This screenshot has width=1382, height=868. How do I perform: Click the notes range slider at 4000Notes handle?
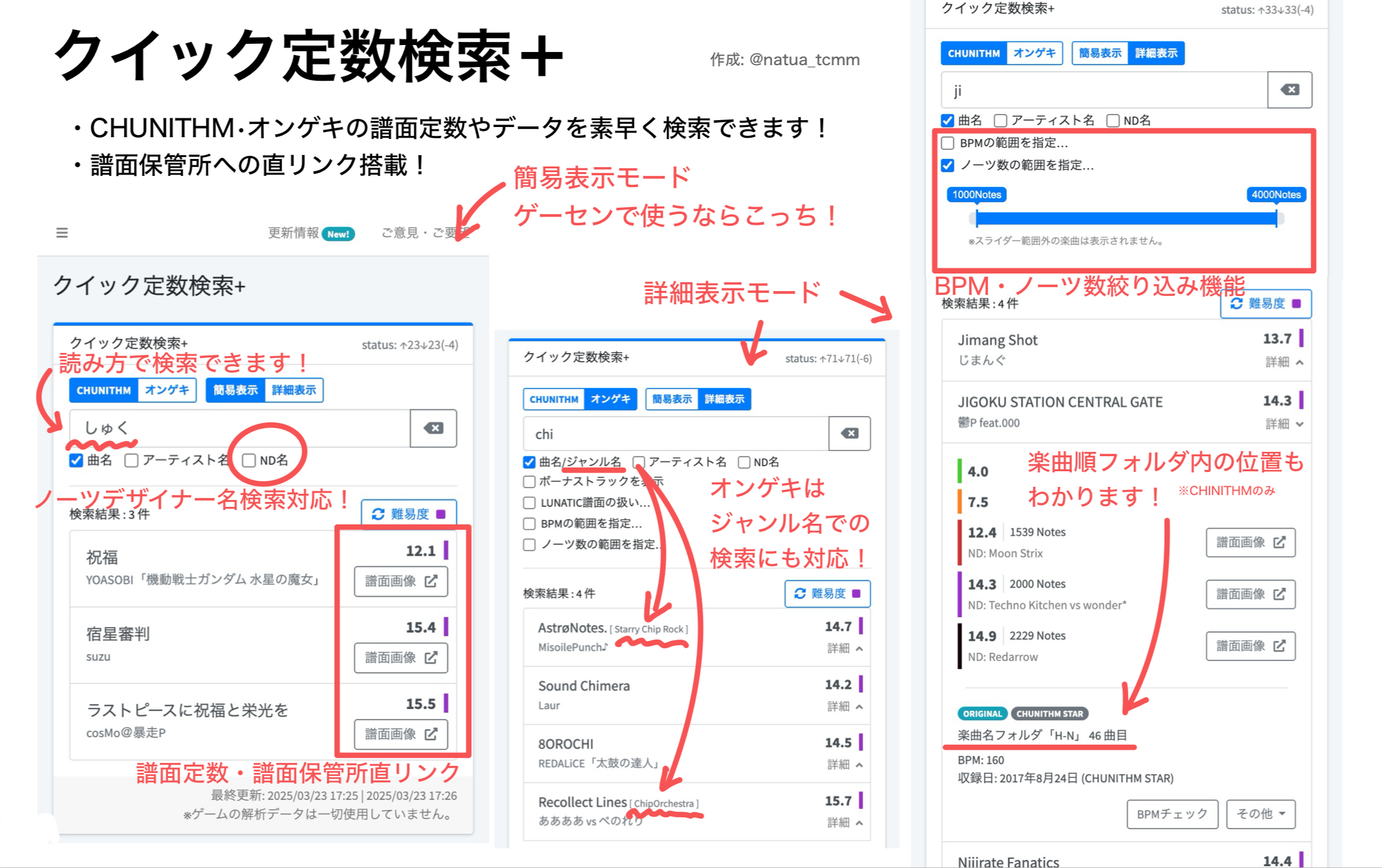click(1276, 218)
